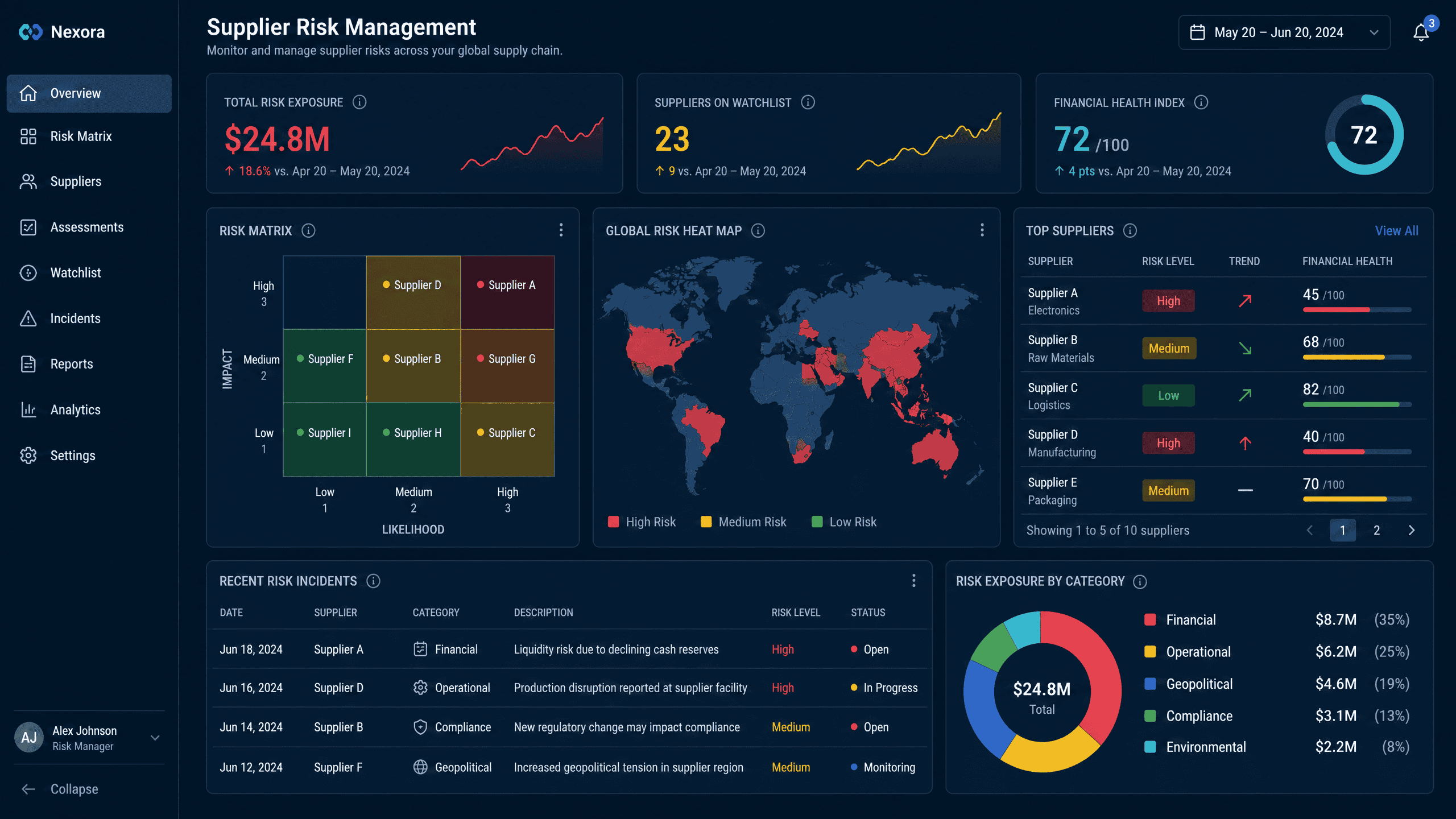Screen dimensions: 1456x819
Task: Go to previous page of suppliers arrow
Action: pos(1309,530)
